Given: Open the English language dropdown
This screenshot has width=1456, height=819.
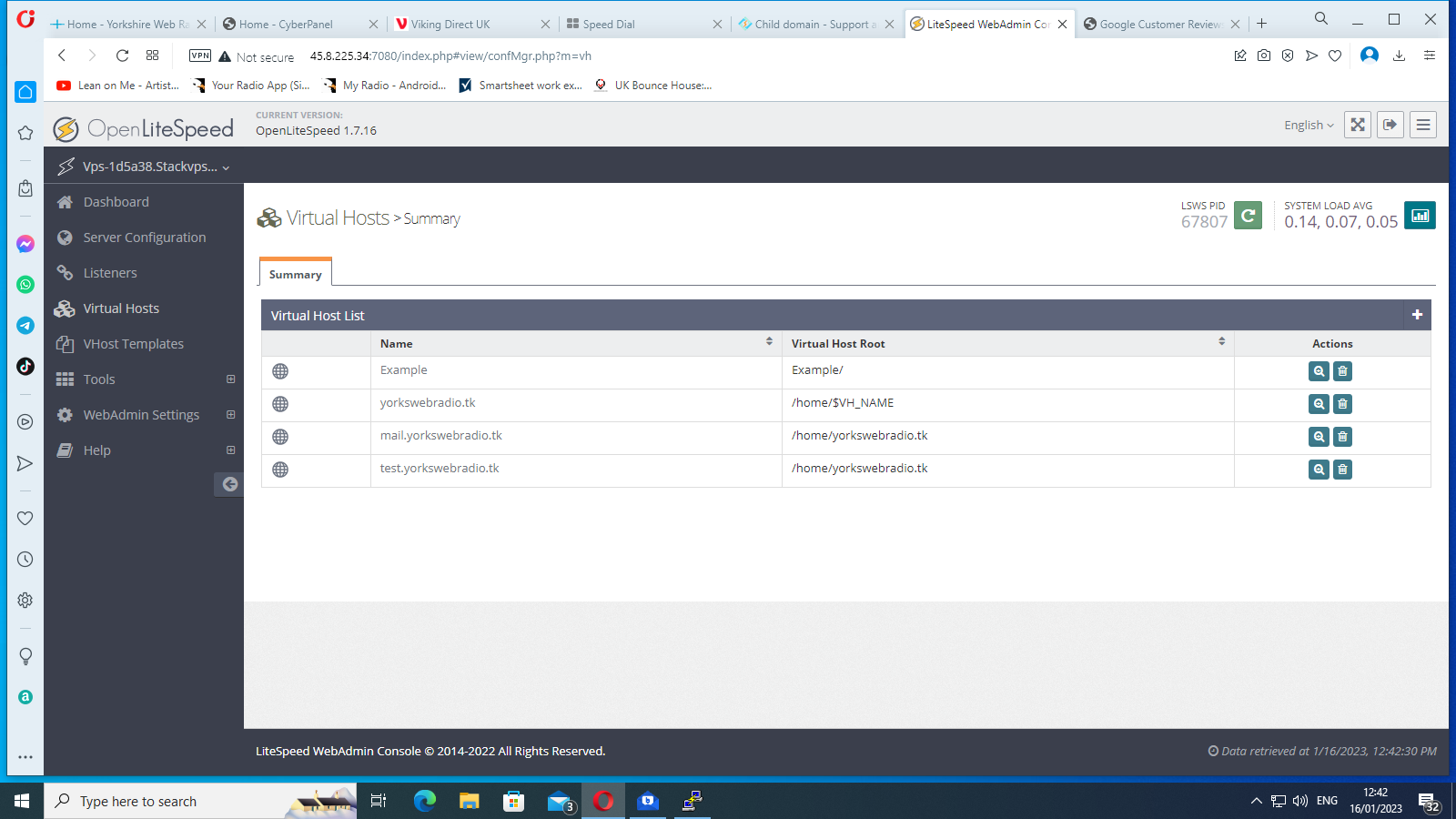Looking at the screenshot, I should coord(1309,126).
